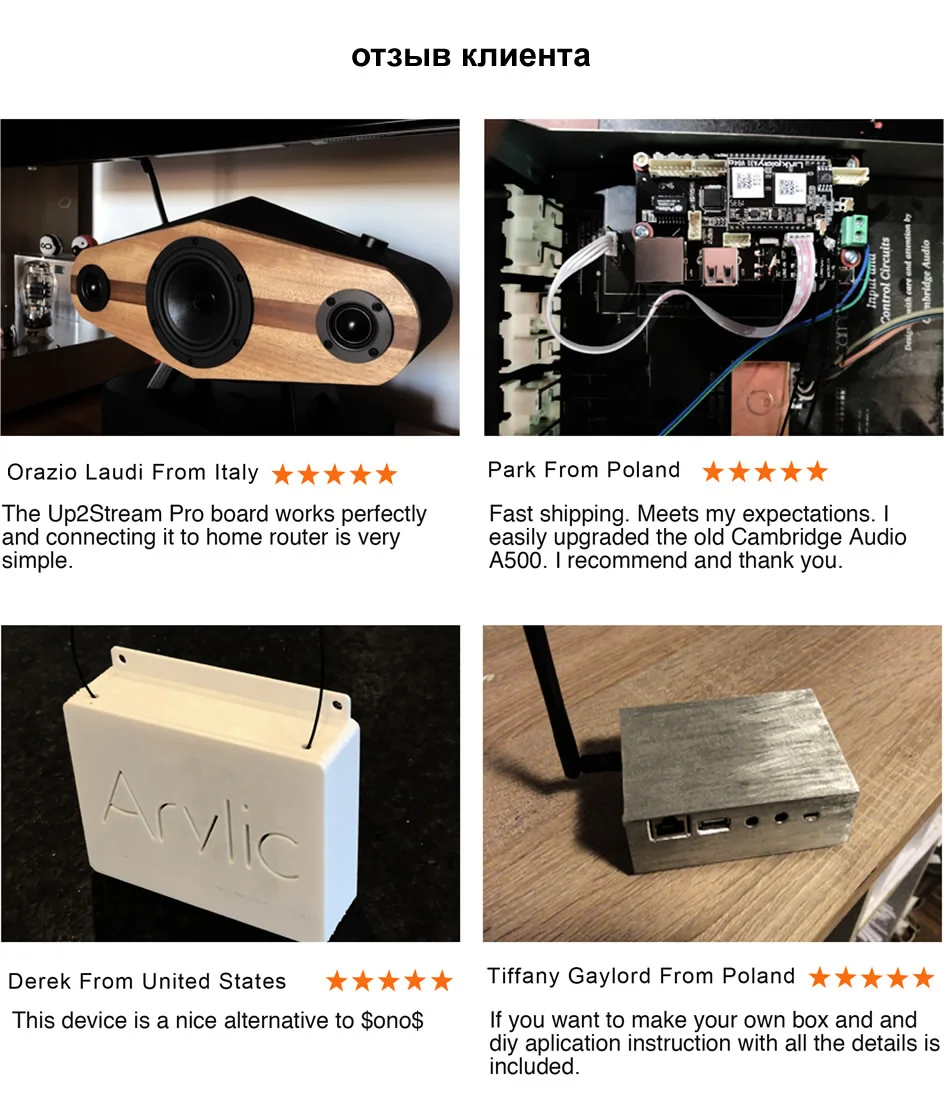Click reviewer name Tiffany Gaylord From Poland
Image resolution: width=944 pixels, height=1110 pixels.
[x=641, y=976]
